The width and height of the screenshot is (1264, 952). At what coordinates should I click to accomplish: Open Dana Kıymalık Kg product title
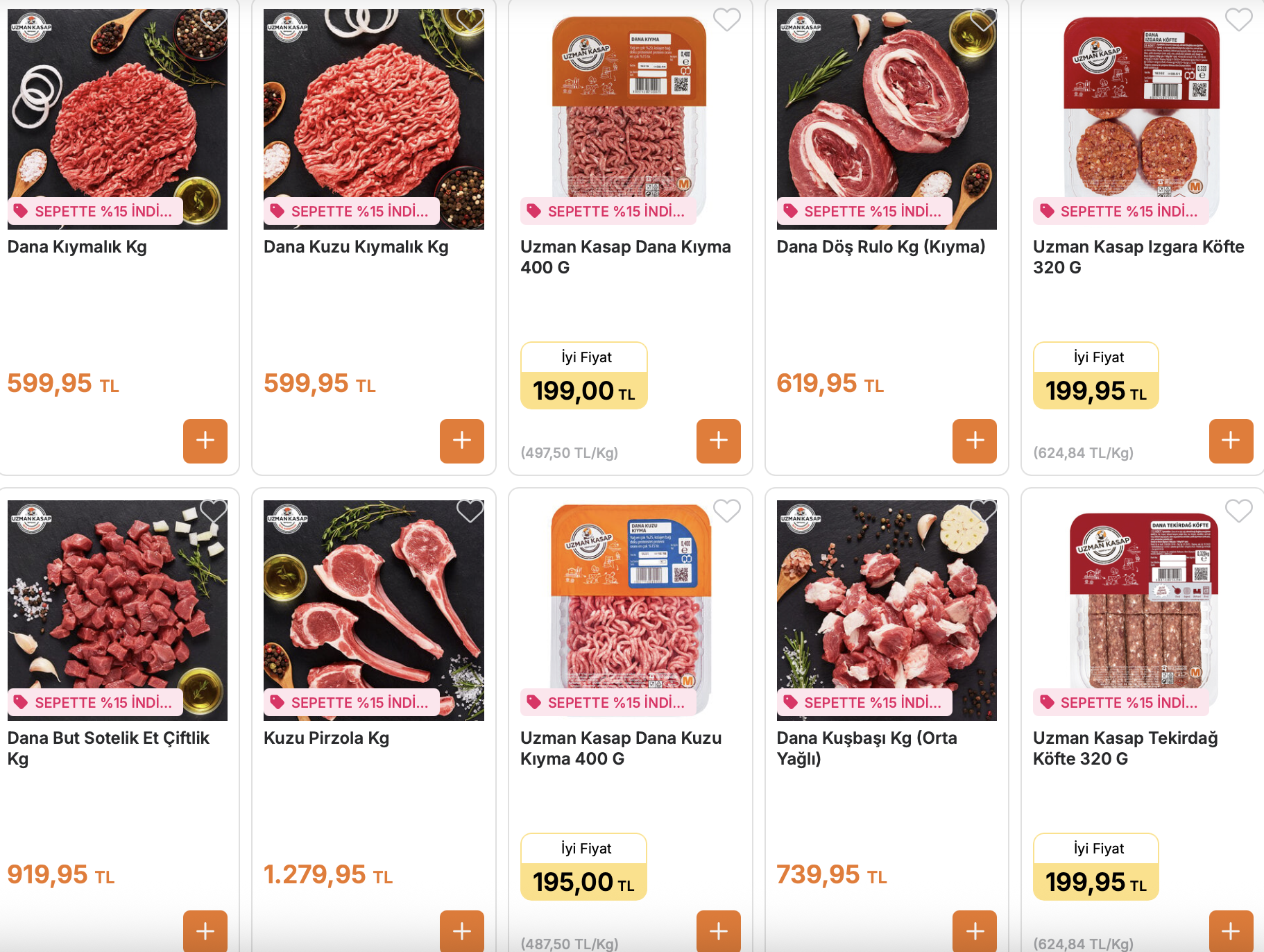point(77,247)
